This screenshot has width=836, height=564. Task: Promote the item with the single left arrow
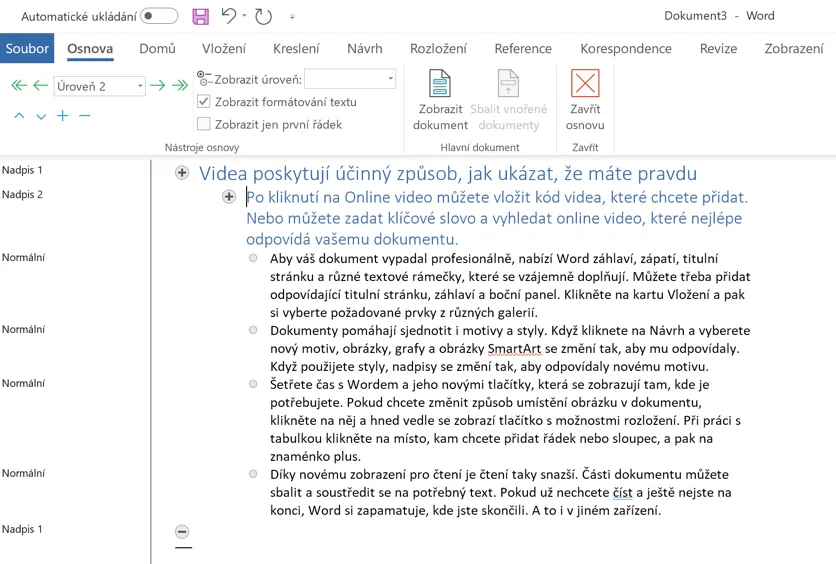41,85
